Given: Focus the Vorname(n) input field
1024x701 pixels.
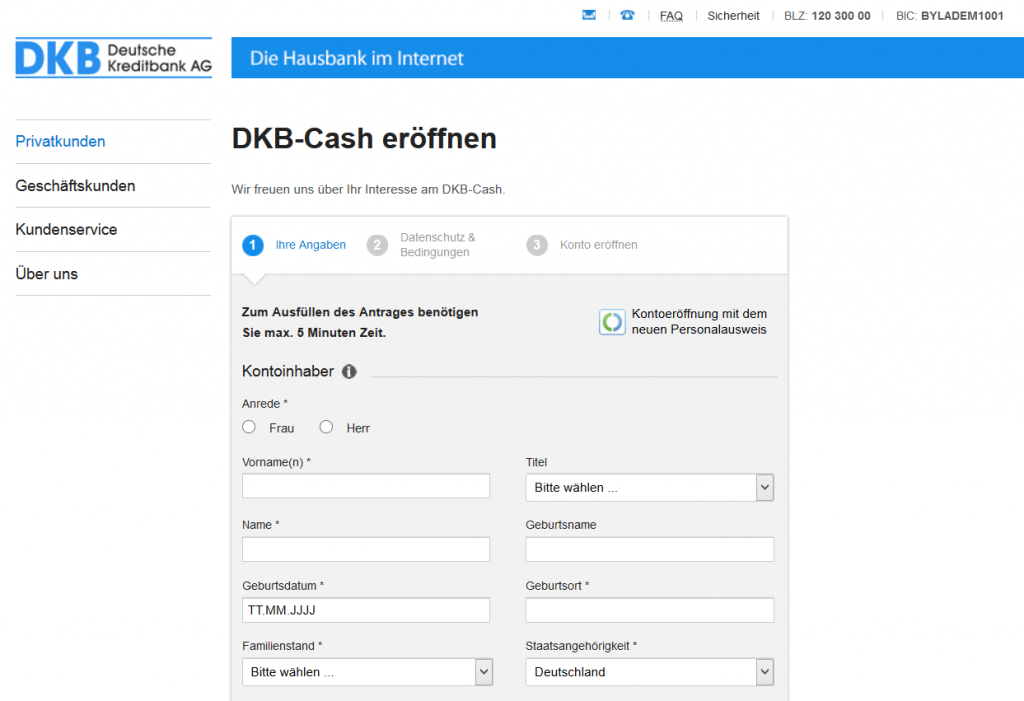Looking at the screenshot, I should (366, 486).
